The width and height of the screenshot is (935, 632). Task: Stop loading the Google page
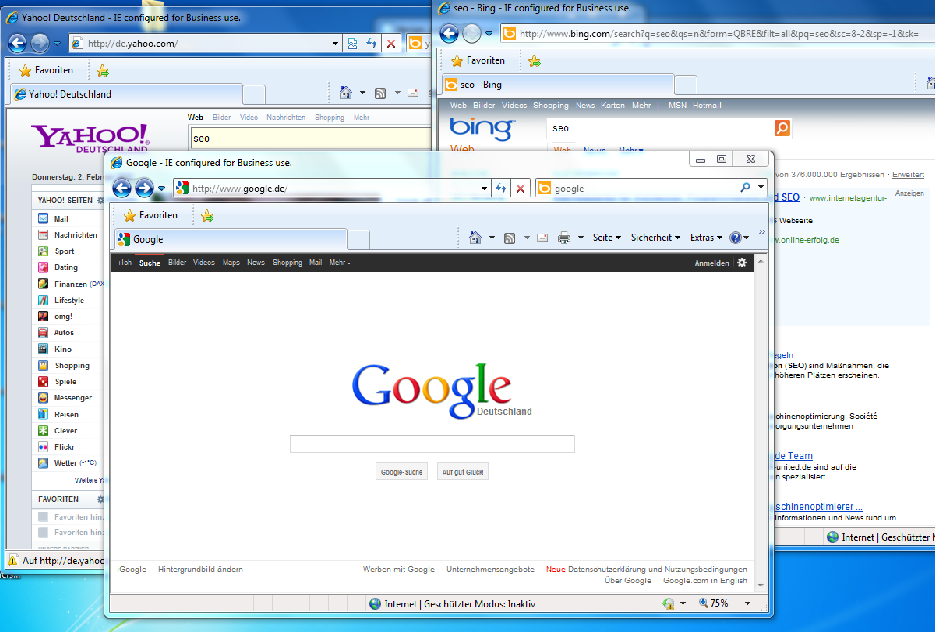[521, 188]
